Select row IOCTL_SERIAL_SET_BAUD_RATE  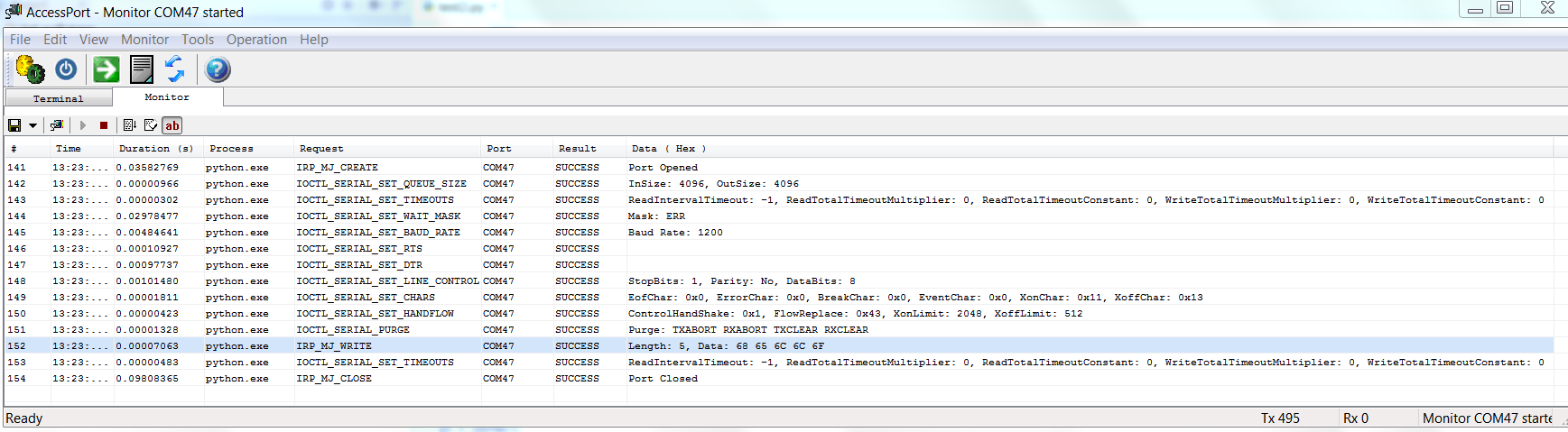click(x=779, y=233)
